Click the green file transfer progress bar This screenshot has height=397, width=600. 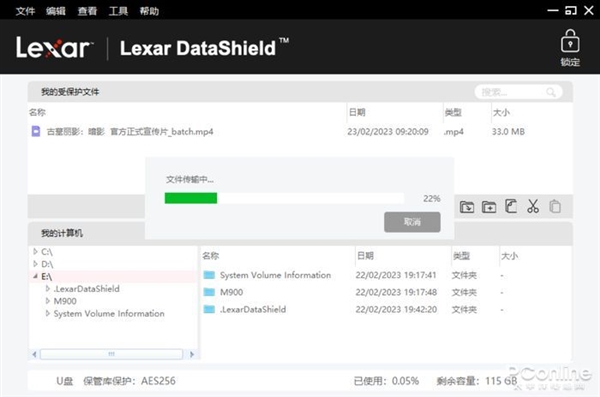point(191,198)
